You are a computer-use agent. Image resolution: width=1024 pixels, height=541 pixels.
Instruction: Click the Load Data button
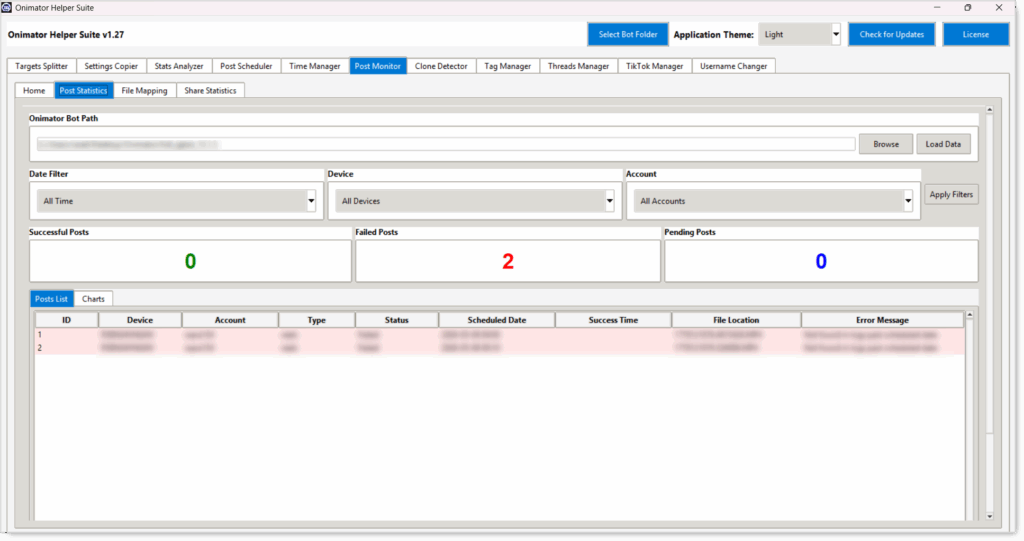943,144
